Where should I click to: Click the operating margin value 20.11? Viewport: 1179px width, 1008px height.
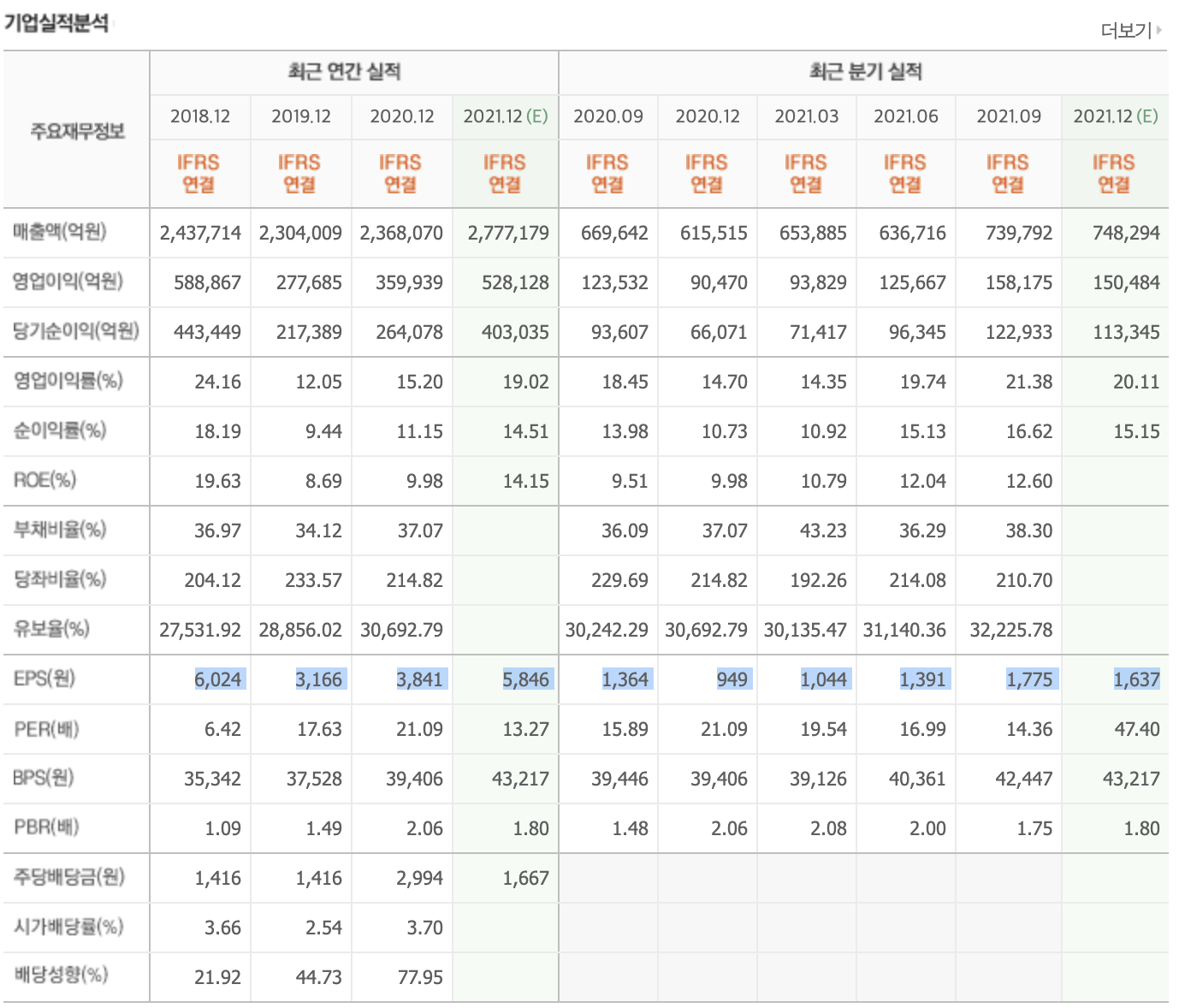[x=1137, y=382]
